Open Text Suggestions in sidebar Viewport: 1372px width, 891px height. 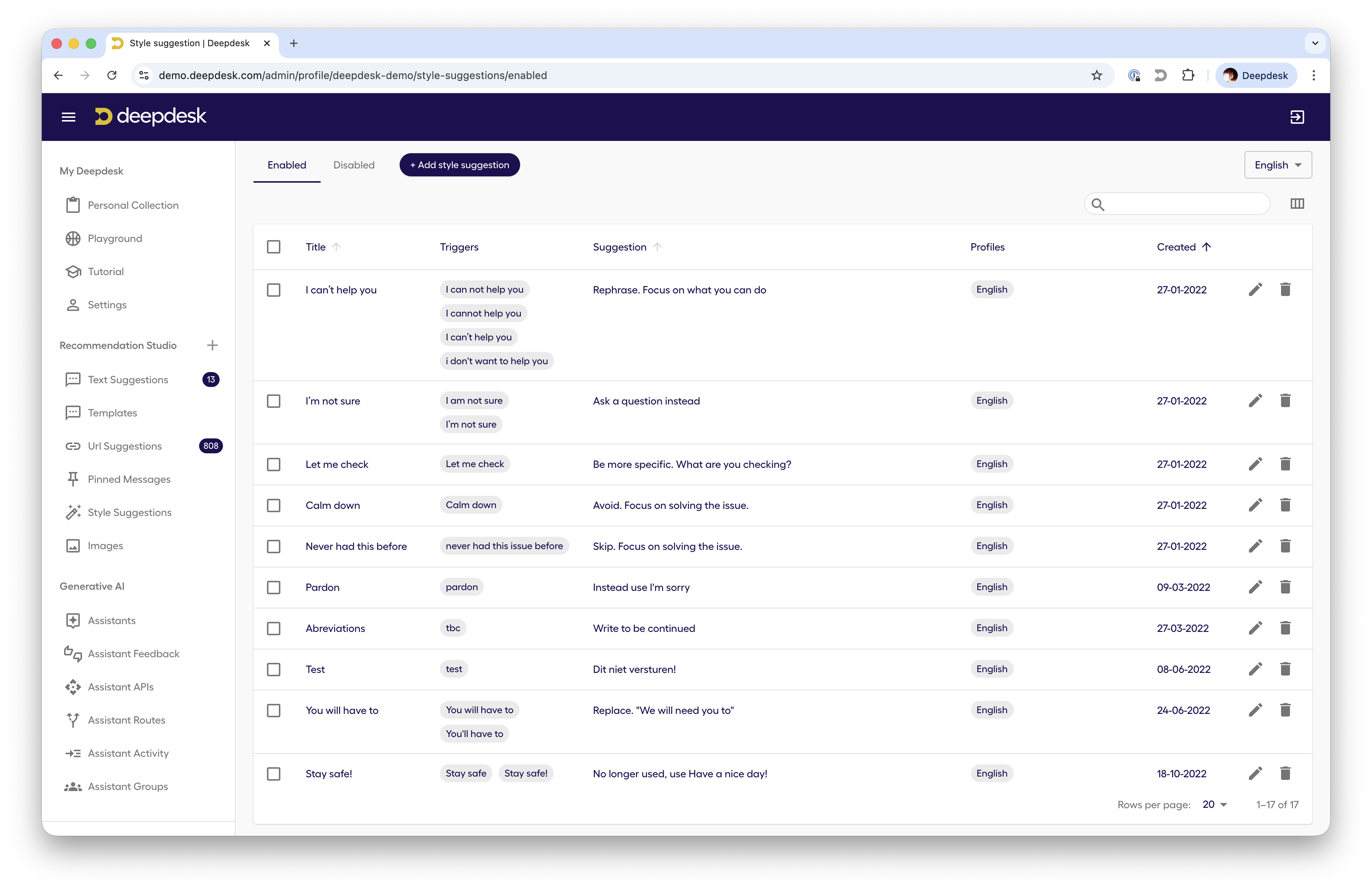[128, 380]
